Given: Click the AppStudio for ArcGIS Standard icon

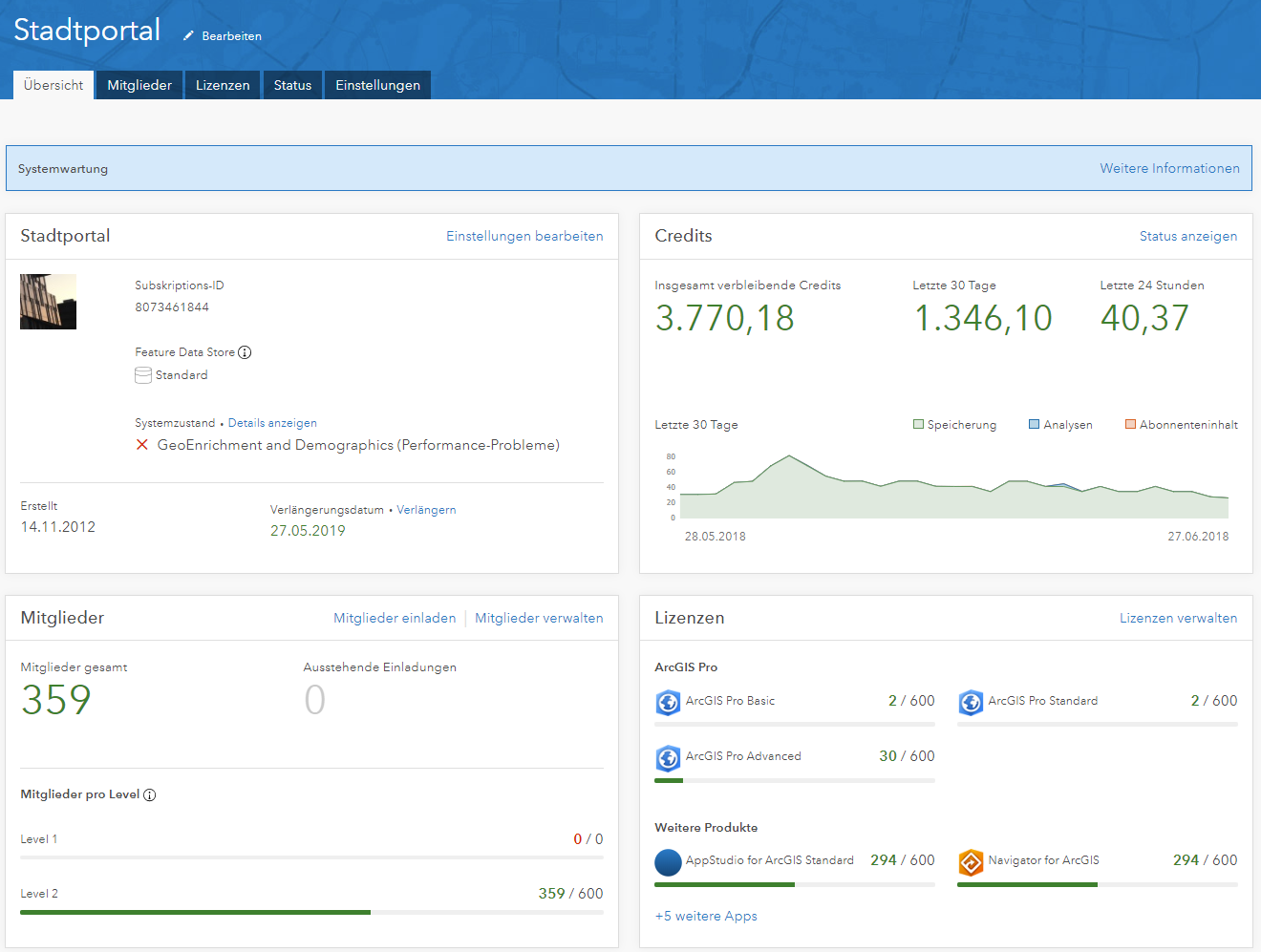Looking at the screenshot, I should pos(668,862).
